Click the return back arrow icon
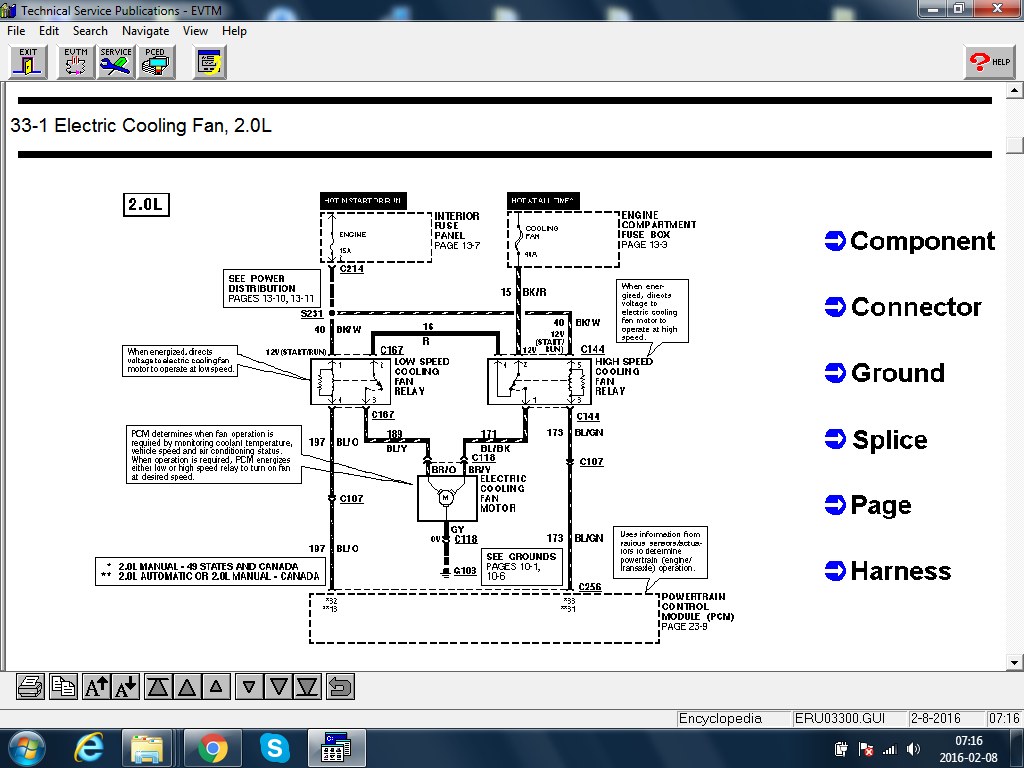Image resolution: width=1024 pixels, height=768 pixels. coord(340,686)
